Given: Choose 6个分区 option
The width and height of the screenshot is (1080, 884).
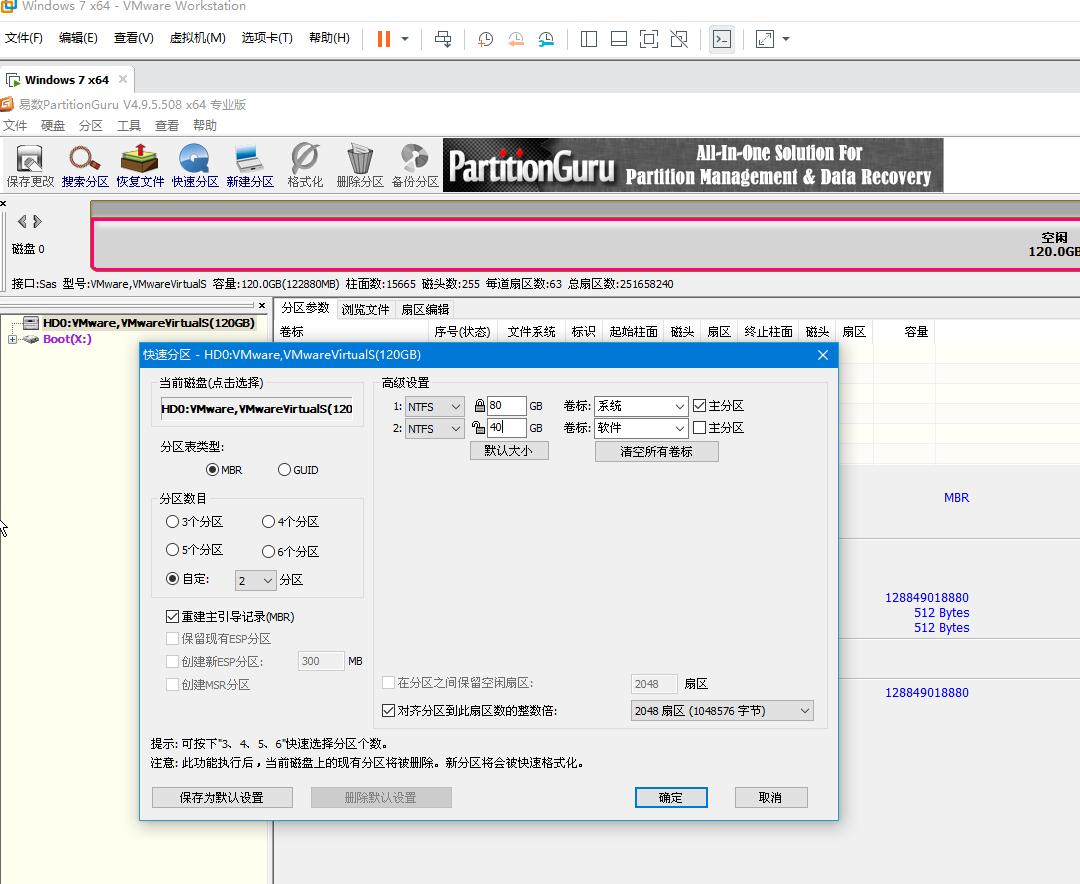Looking at the screenshot, I should click(x=269, y=551).
